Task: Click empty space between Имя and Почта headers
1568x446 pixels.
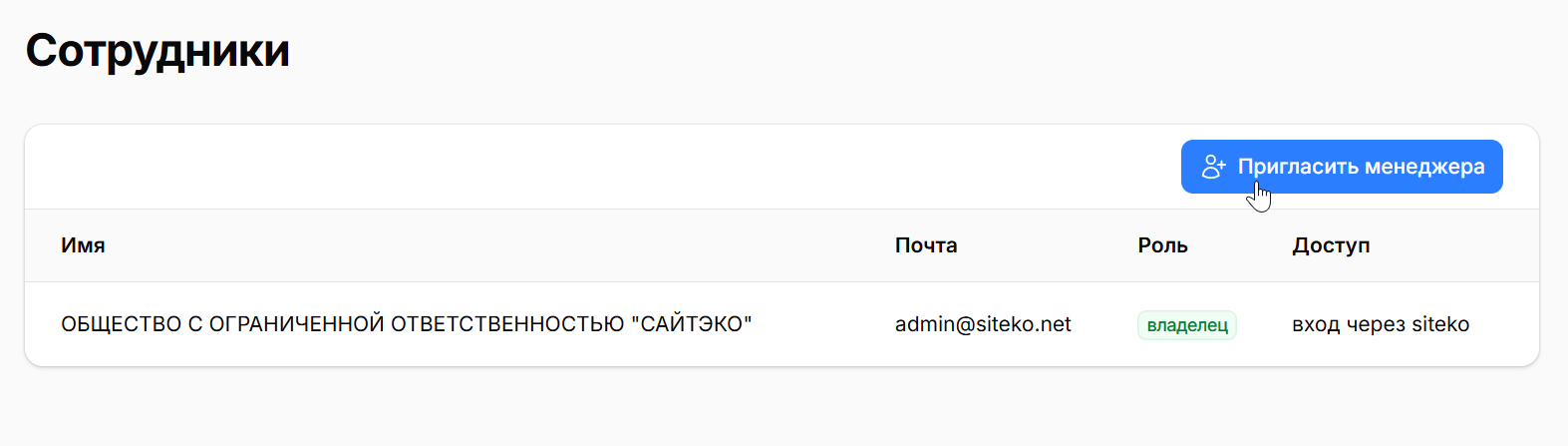Action: pos(498,245)
